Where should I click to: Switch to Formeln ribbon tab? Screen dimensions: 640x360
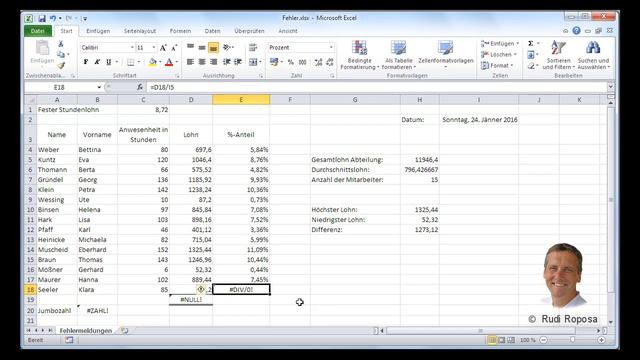[180, 31]
